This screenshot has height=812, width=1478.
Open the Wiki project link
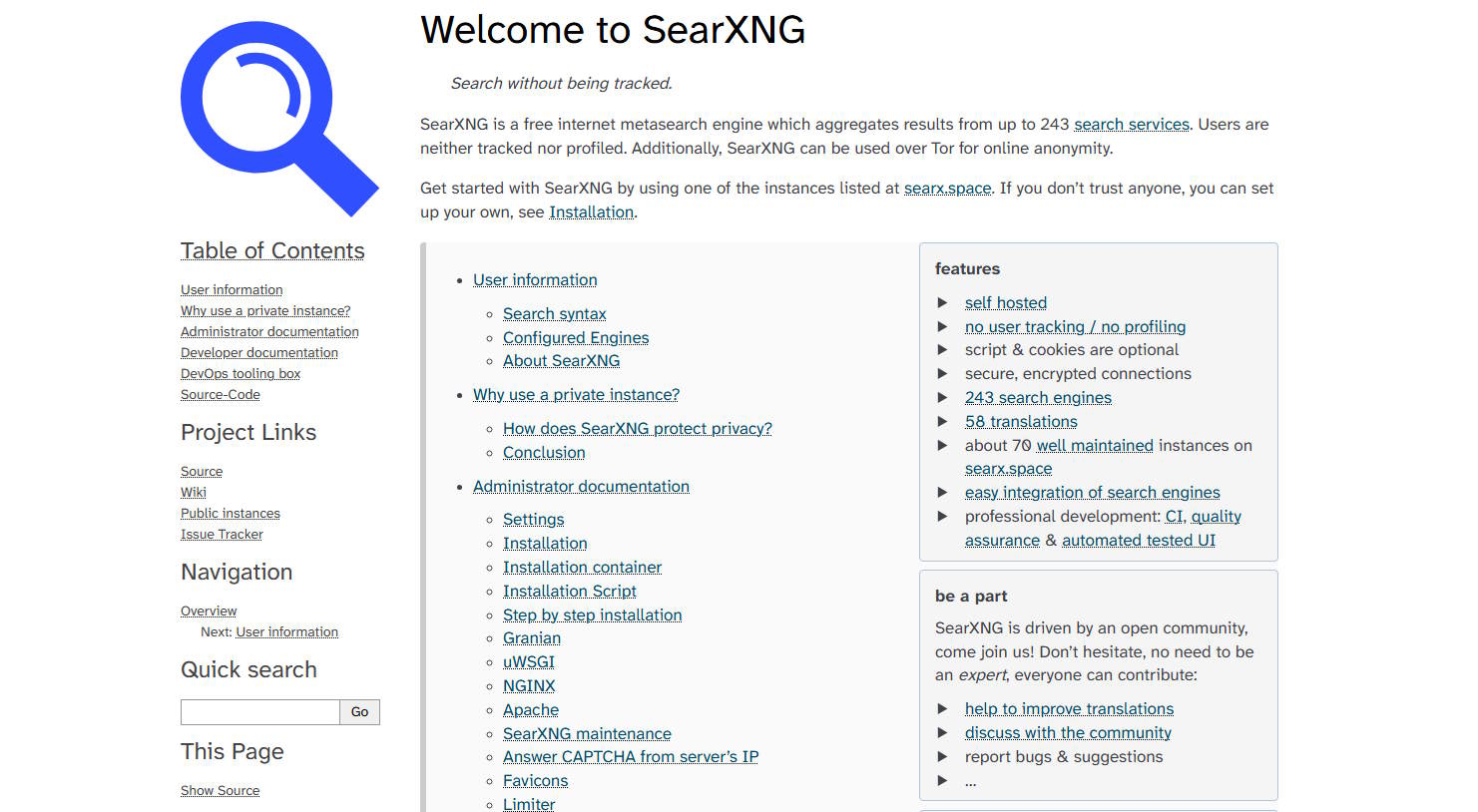pyautogui.click(x=194, y=493)
